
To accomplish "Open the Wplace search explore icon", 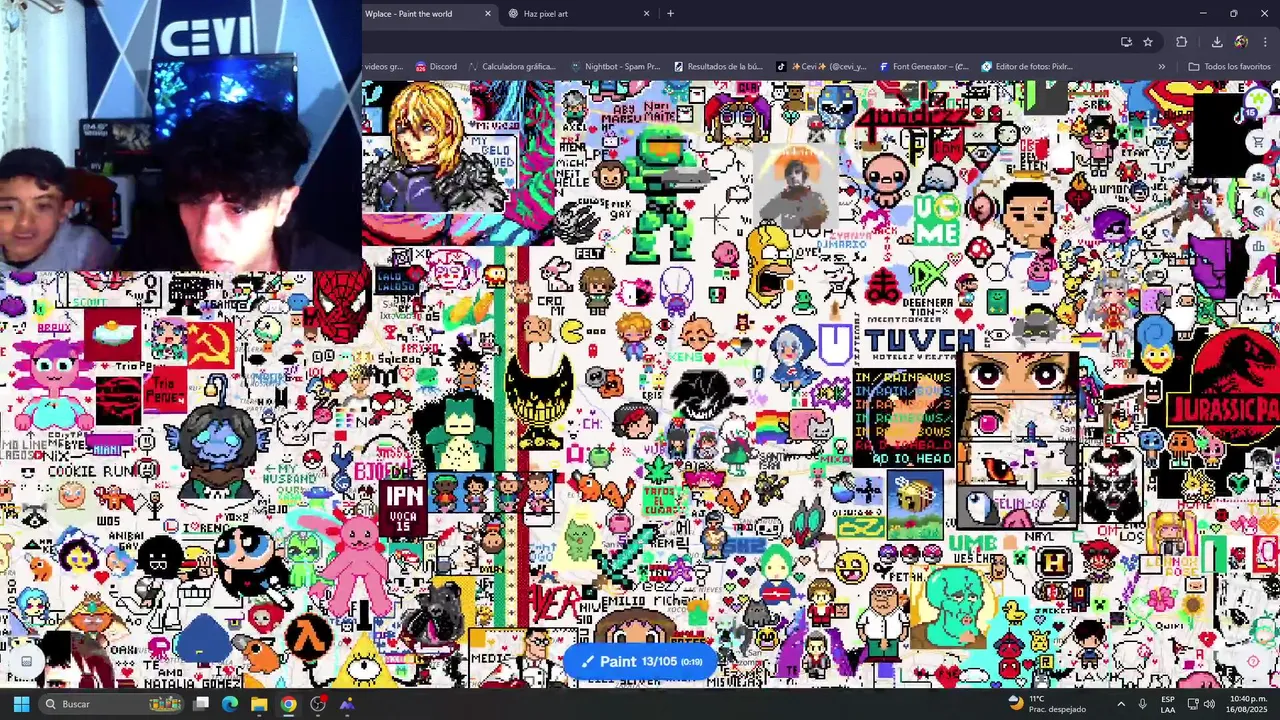I will pos(1258,211).
